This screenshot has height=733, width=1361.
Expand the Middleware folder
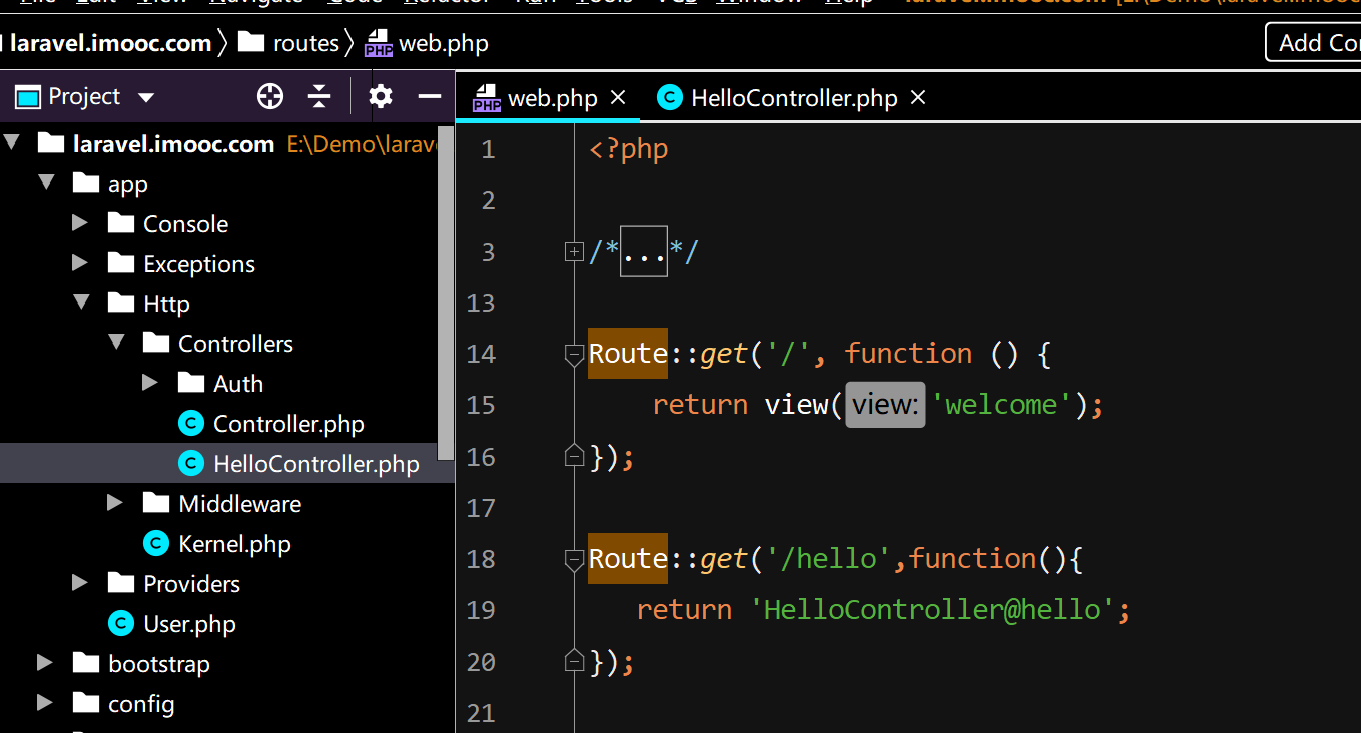(x=115, y=503)
